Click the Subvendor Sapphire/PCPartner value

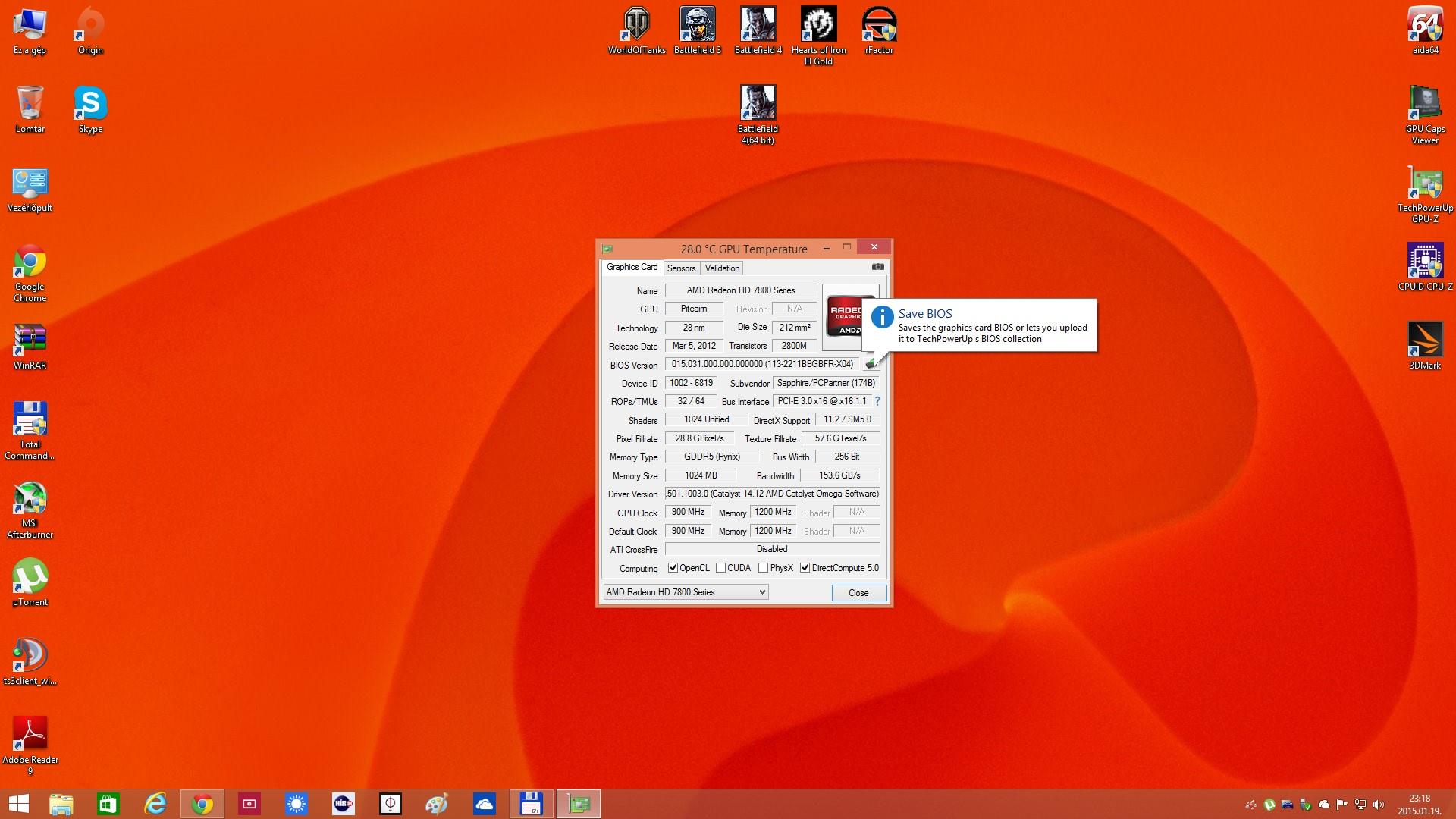(826, 383)
